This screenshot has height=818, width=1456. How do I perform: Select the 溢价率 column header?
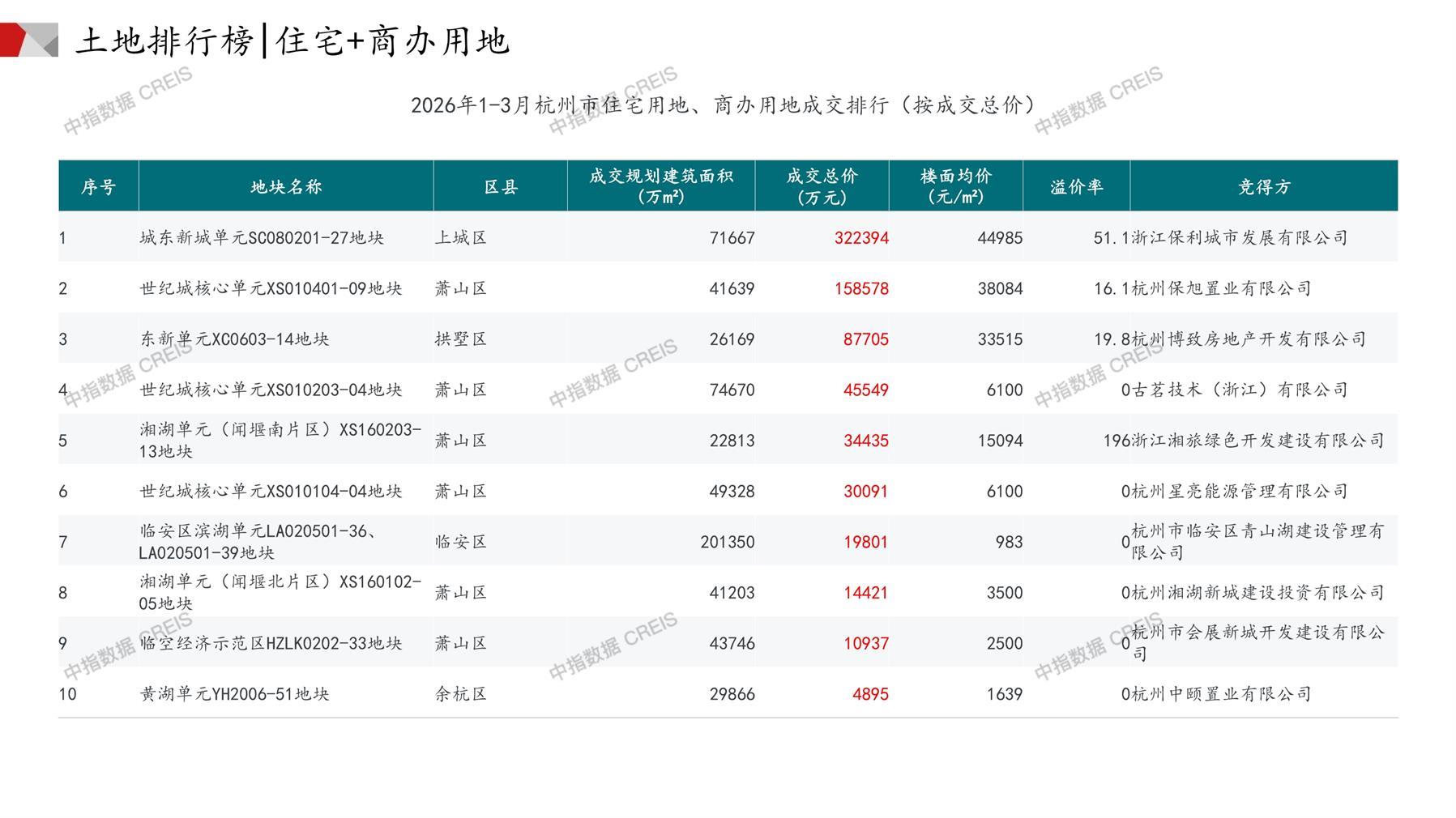pyautogui.click(x=1076, y=187)
